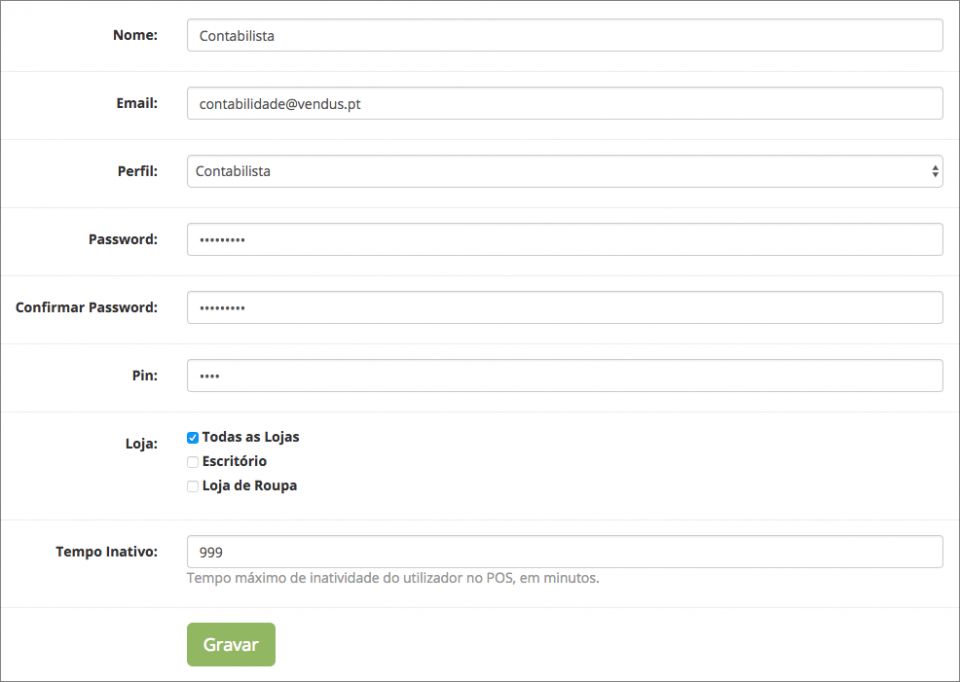Click inside the Pin input field

click(x=564, y=376)
